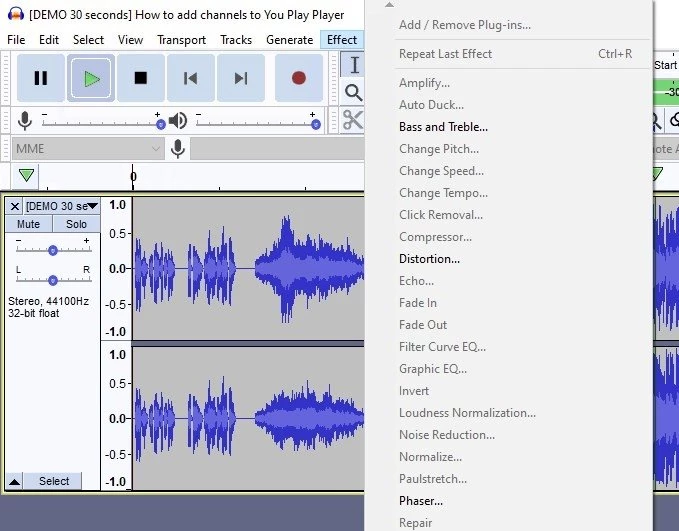This screenshot has width=679, height=531.
Task: Close the track with its X button
Action: (14, 206)
